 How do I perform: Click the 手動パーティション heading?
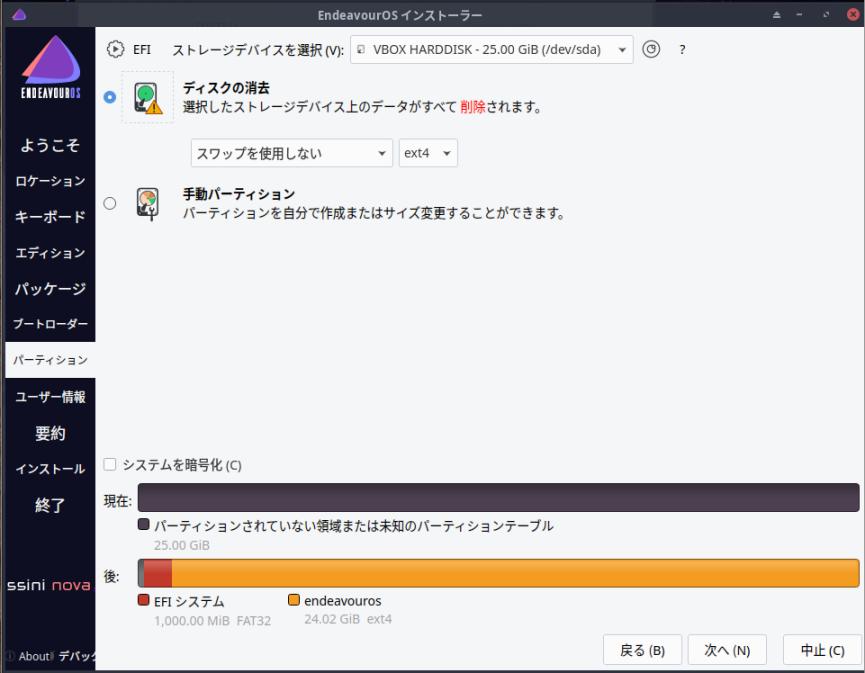(239, 194)
